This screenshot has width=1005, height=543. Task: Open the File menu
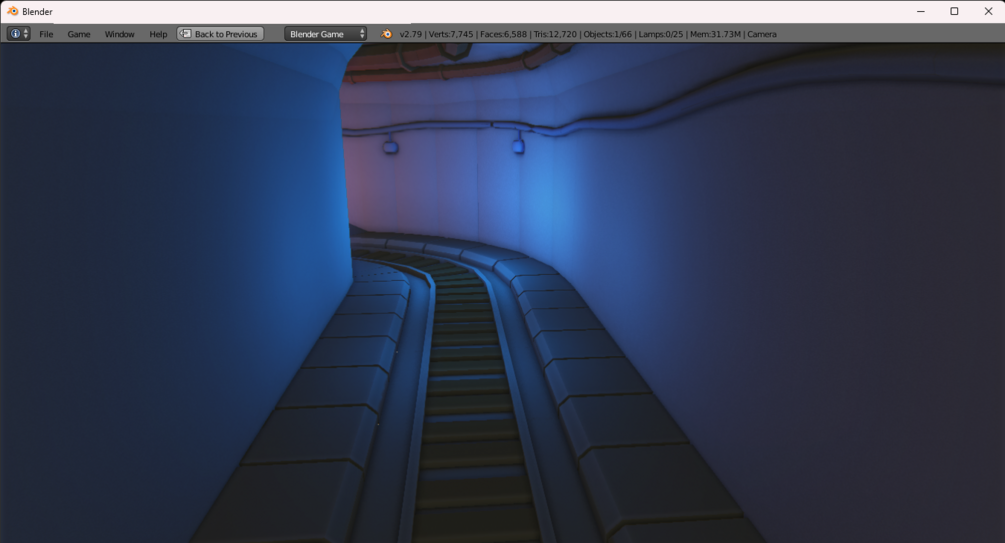pos(46,35)
